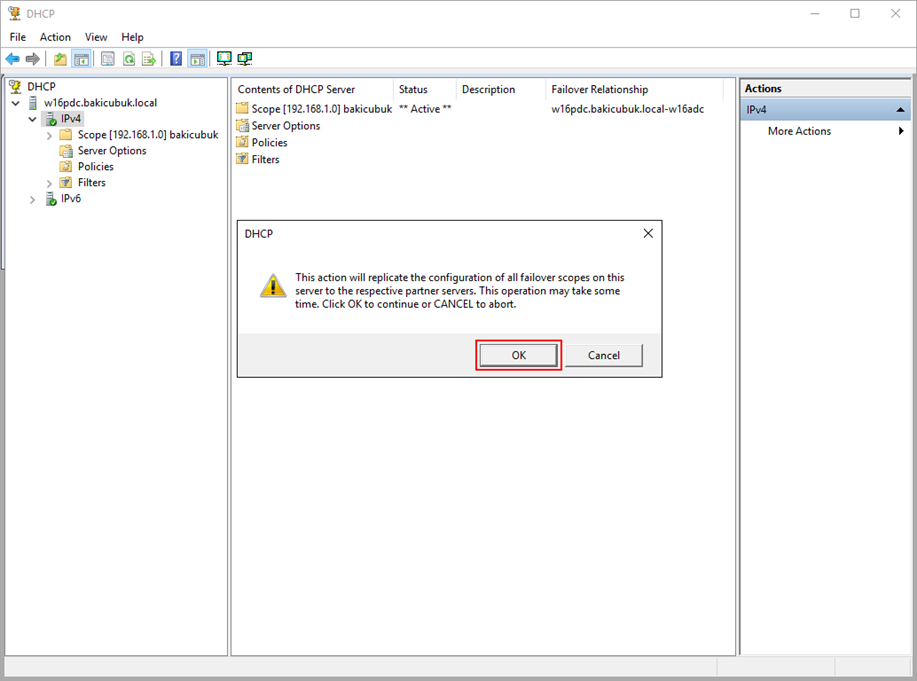Sort by the Contents of DHCP Server column
Image resolution: width=917 pixels, height=681 pixels.
313,90
